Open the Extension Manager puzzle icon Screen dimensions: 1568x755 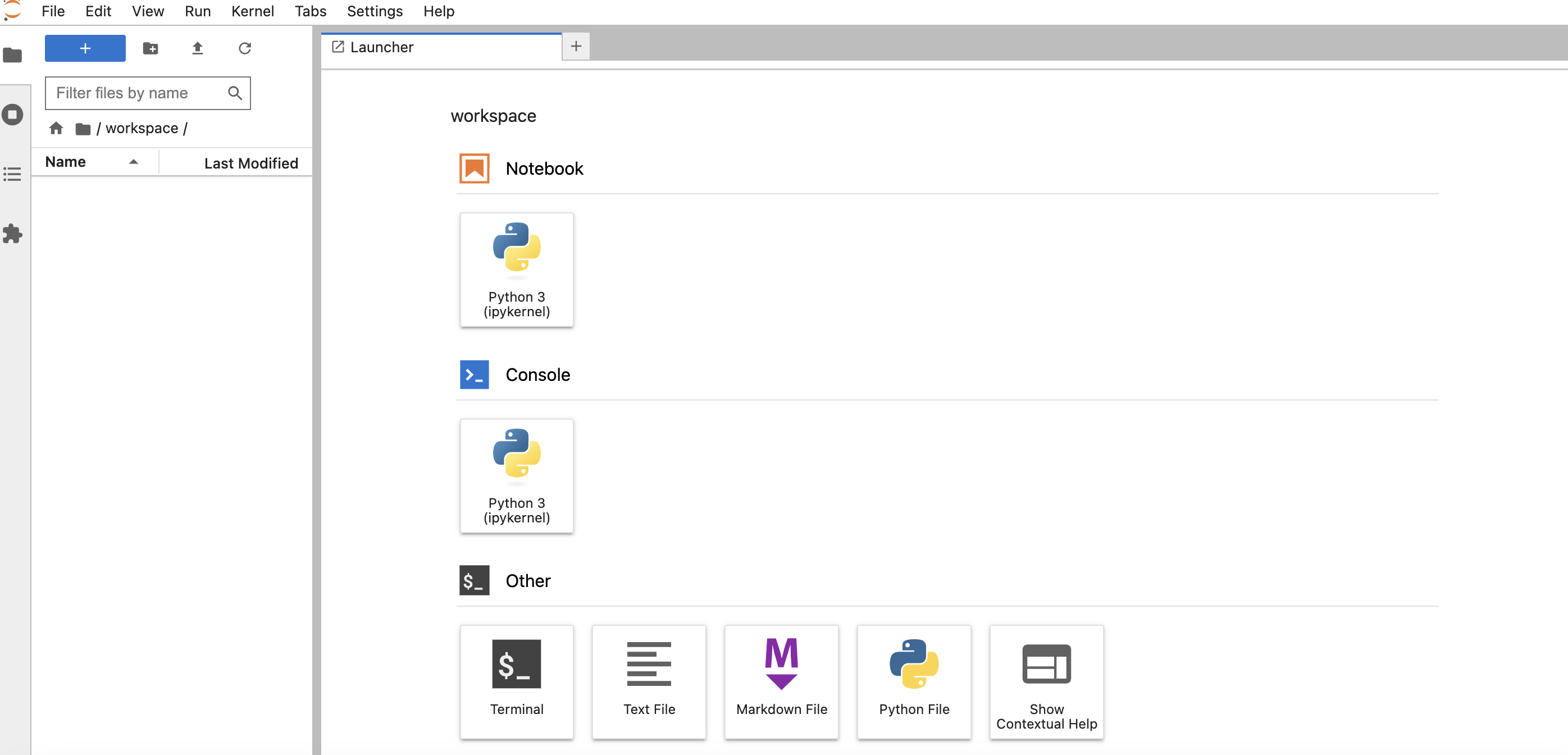click(x=12, y=234)
